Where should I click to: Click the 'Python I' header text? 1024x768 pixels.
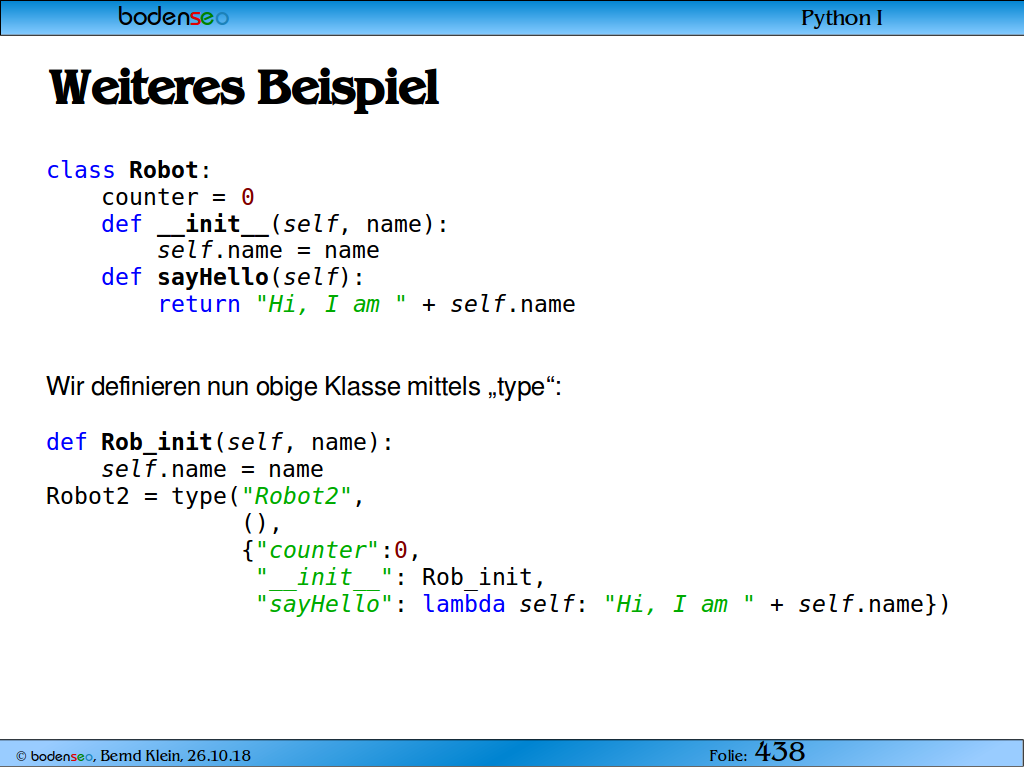[x=841, y=18]
